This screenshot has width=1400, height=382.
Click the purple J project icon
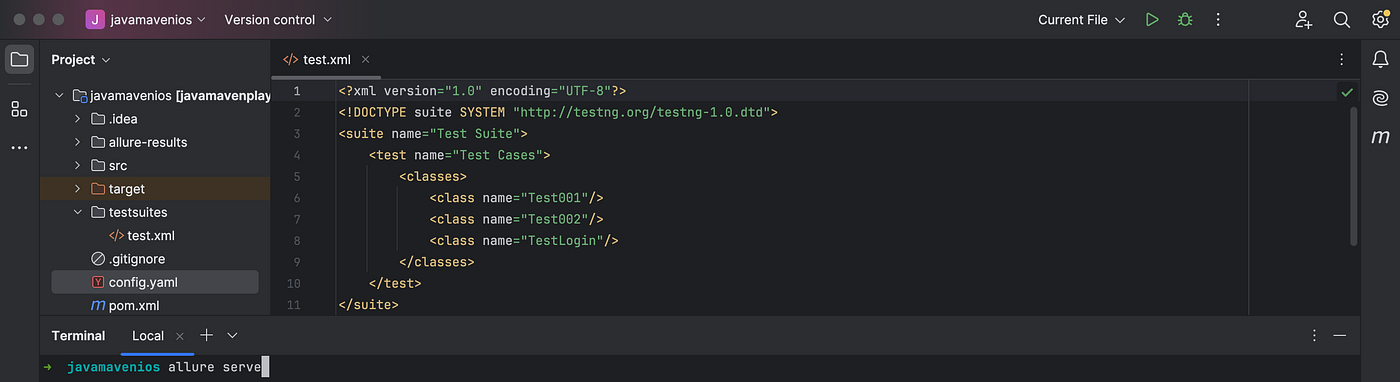(95, 20)
